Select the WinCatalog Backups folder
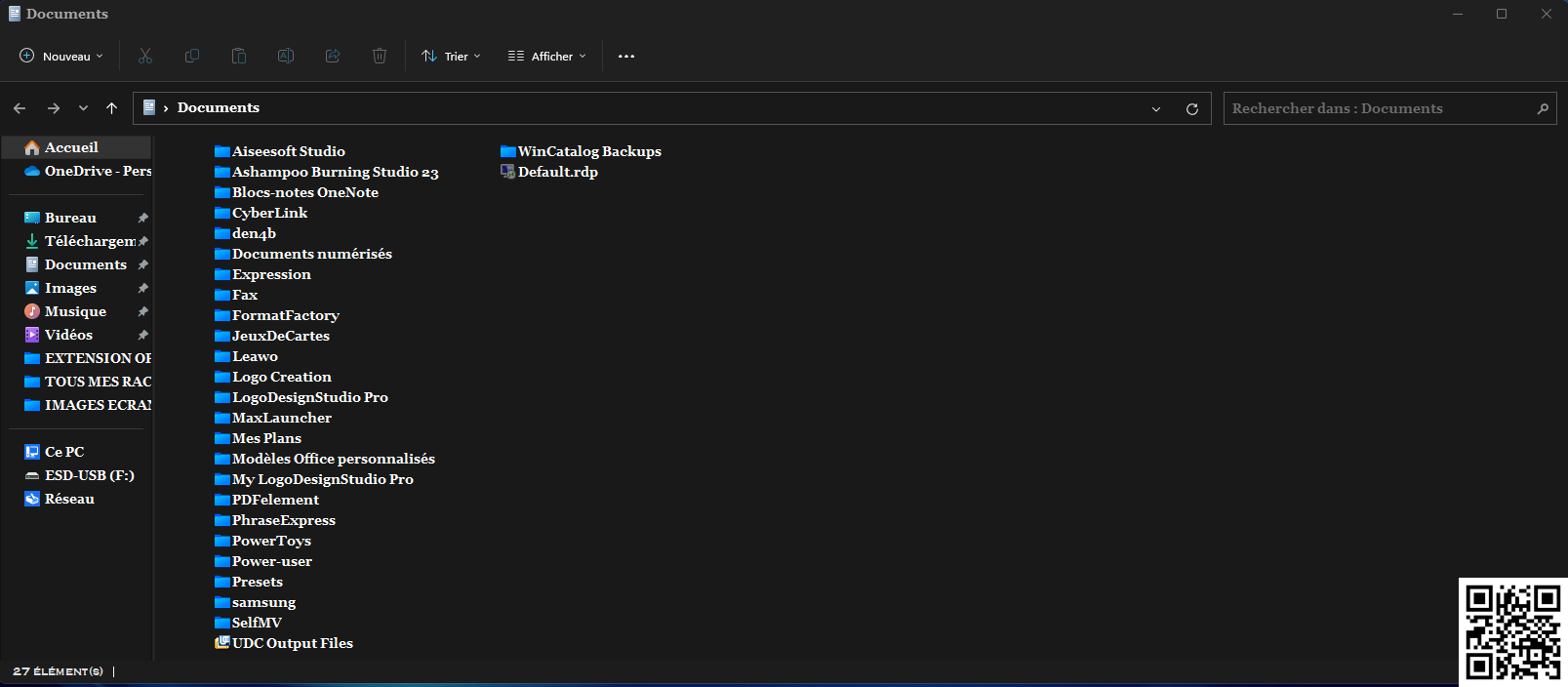 (x=581, y=151)
